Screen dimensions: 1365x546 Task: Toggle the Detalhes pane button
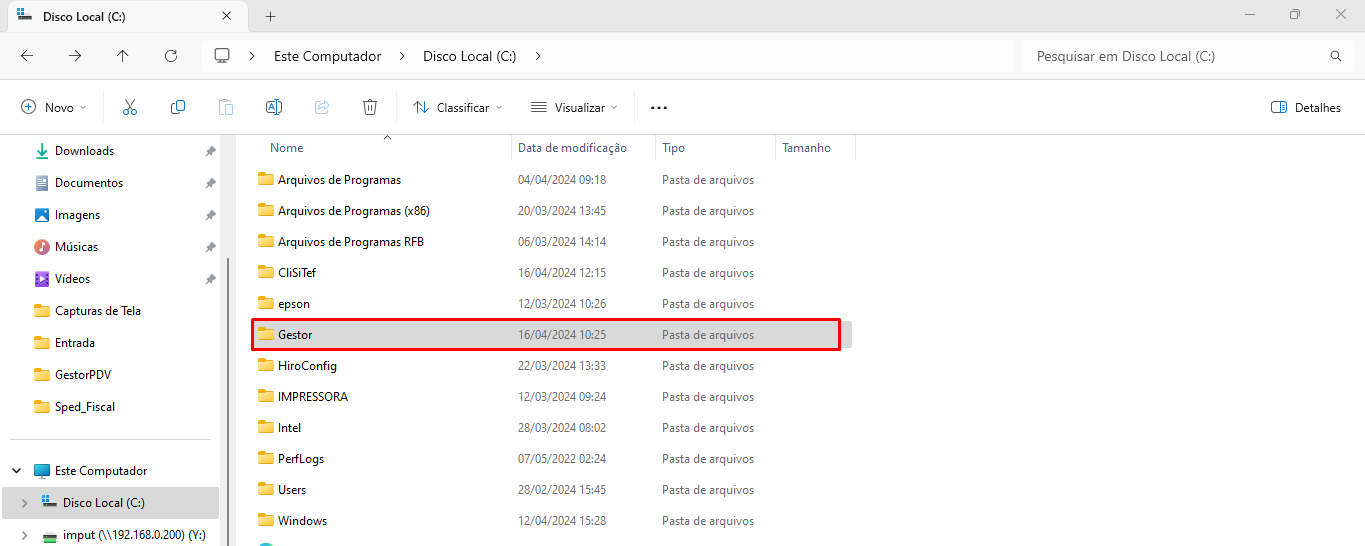(1305, 107)
